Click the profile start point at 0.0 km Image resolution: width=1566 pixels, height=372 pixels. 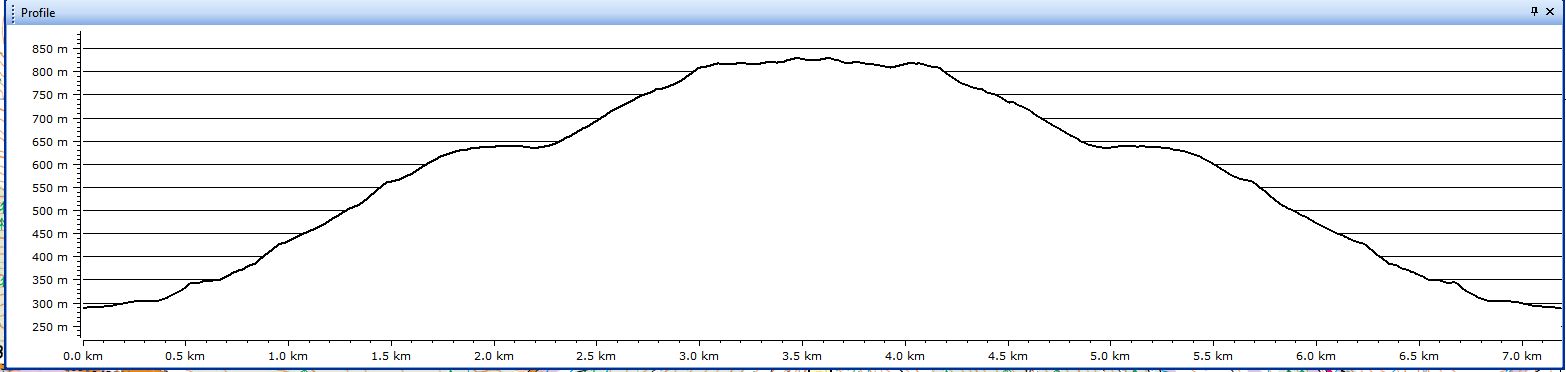coord(82,307)
